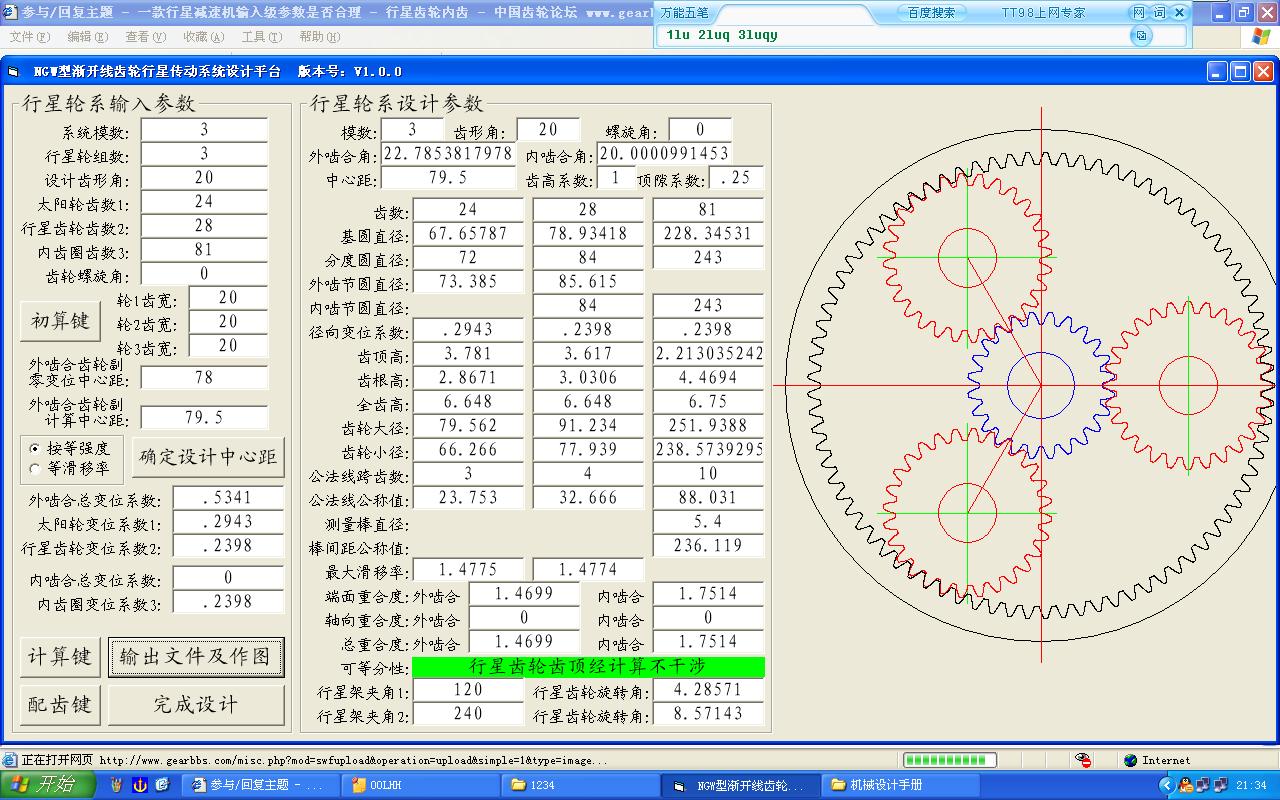Open the 帮助 menu in browser
The height and width of the screenshot is (800, 1280).
[320, 36]
